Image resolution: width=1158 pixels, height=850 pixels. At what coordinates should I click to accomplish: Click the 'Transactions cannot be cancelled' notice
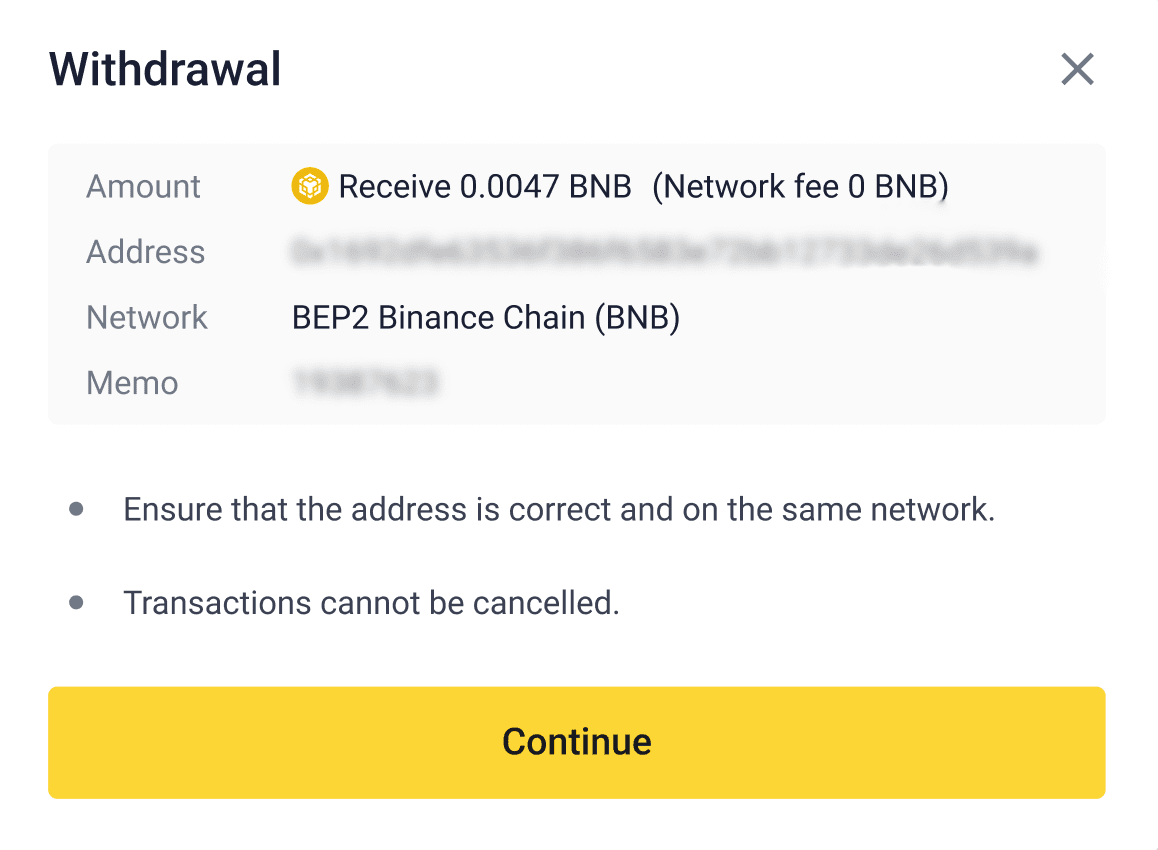point(371,603)
